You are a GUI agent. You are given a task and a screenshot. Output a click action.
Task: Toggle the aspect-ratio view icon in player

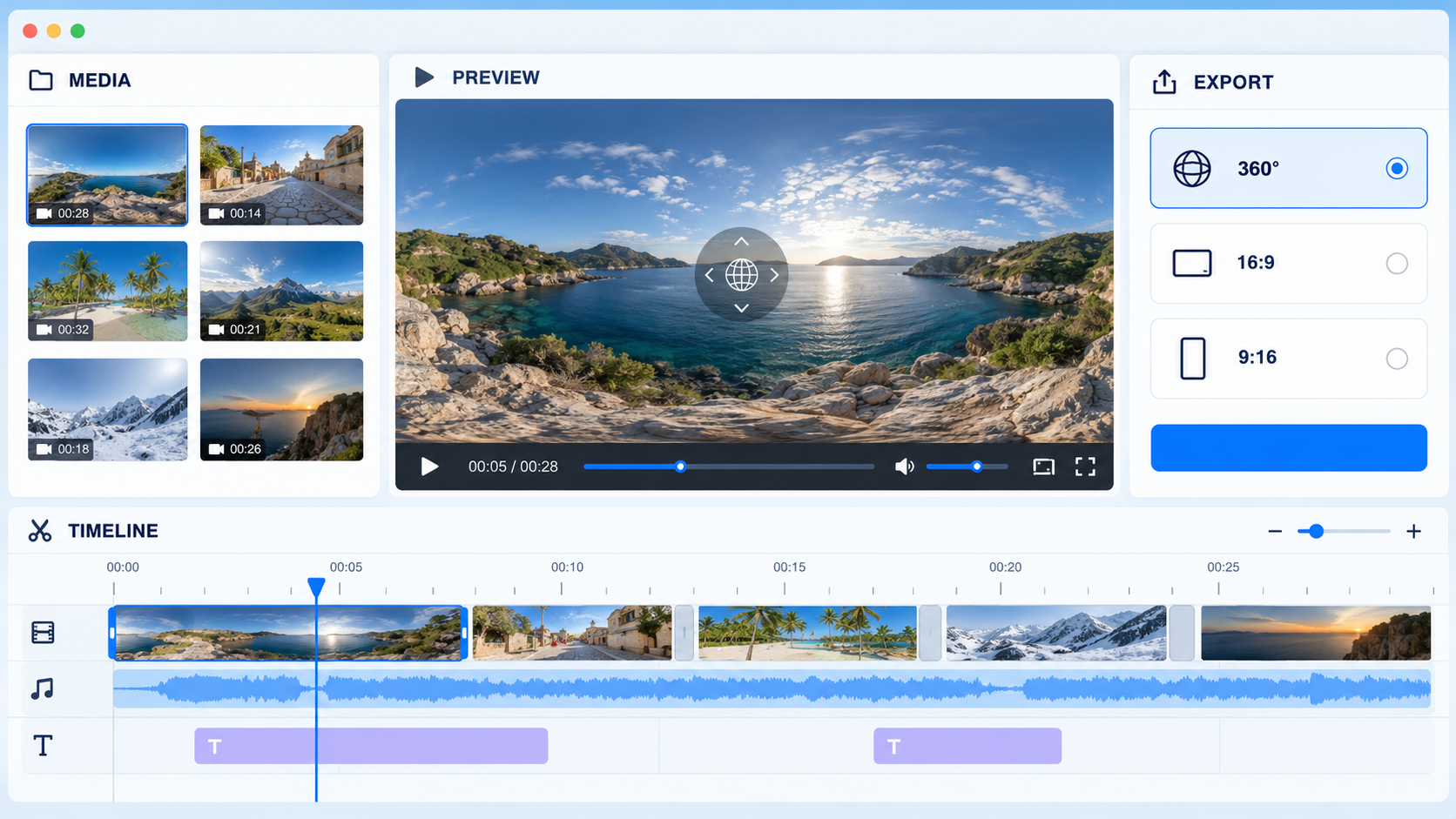click(1043, 467)
